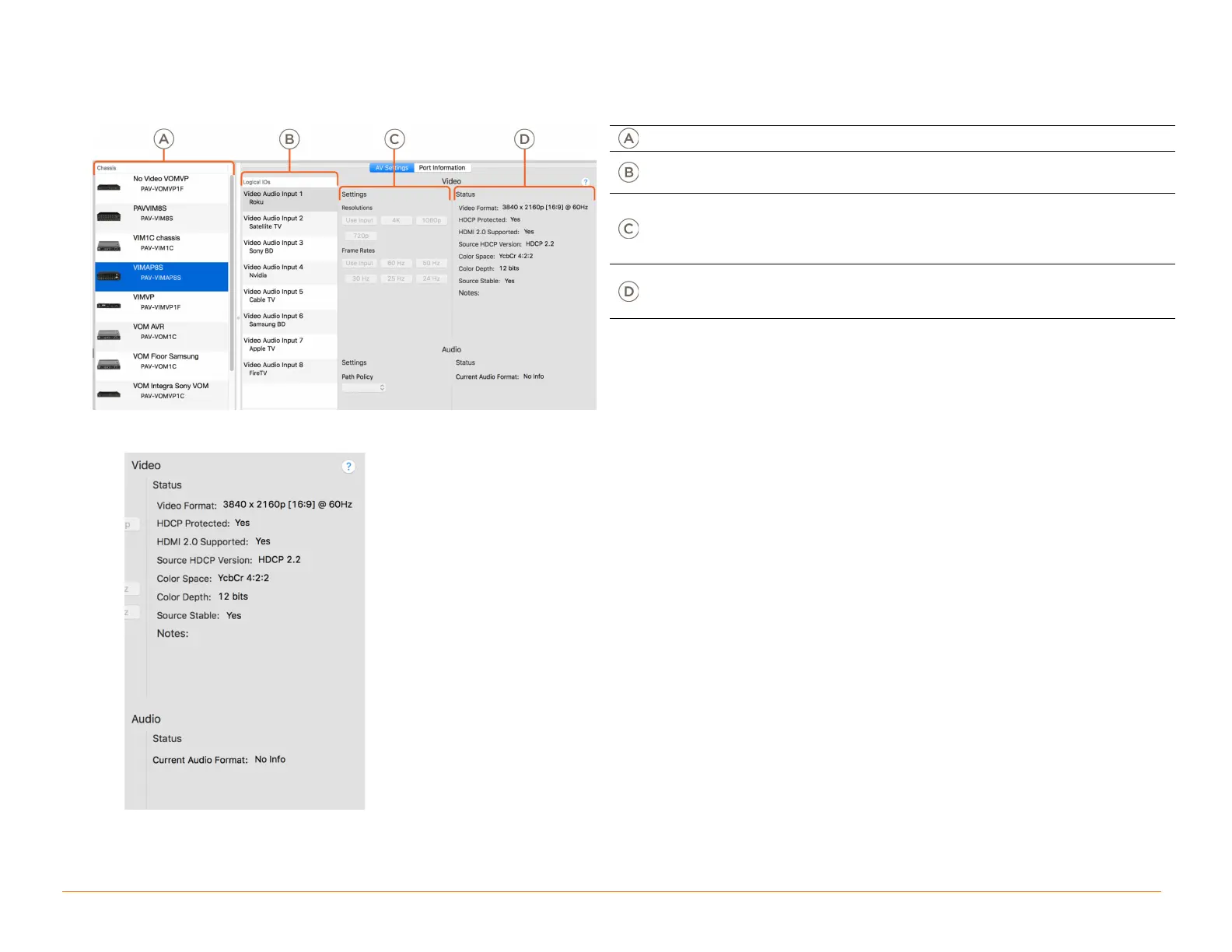The image size is (1232, 952).
Task: Click Notes label in enlarged Status panel
Action: (173, 634)
